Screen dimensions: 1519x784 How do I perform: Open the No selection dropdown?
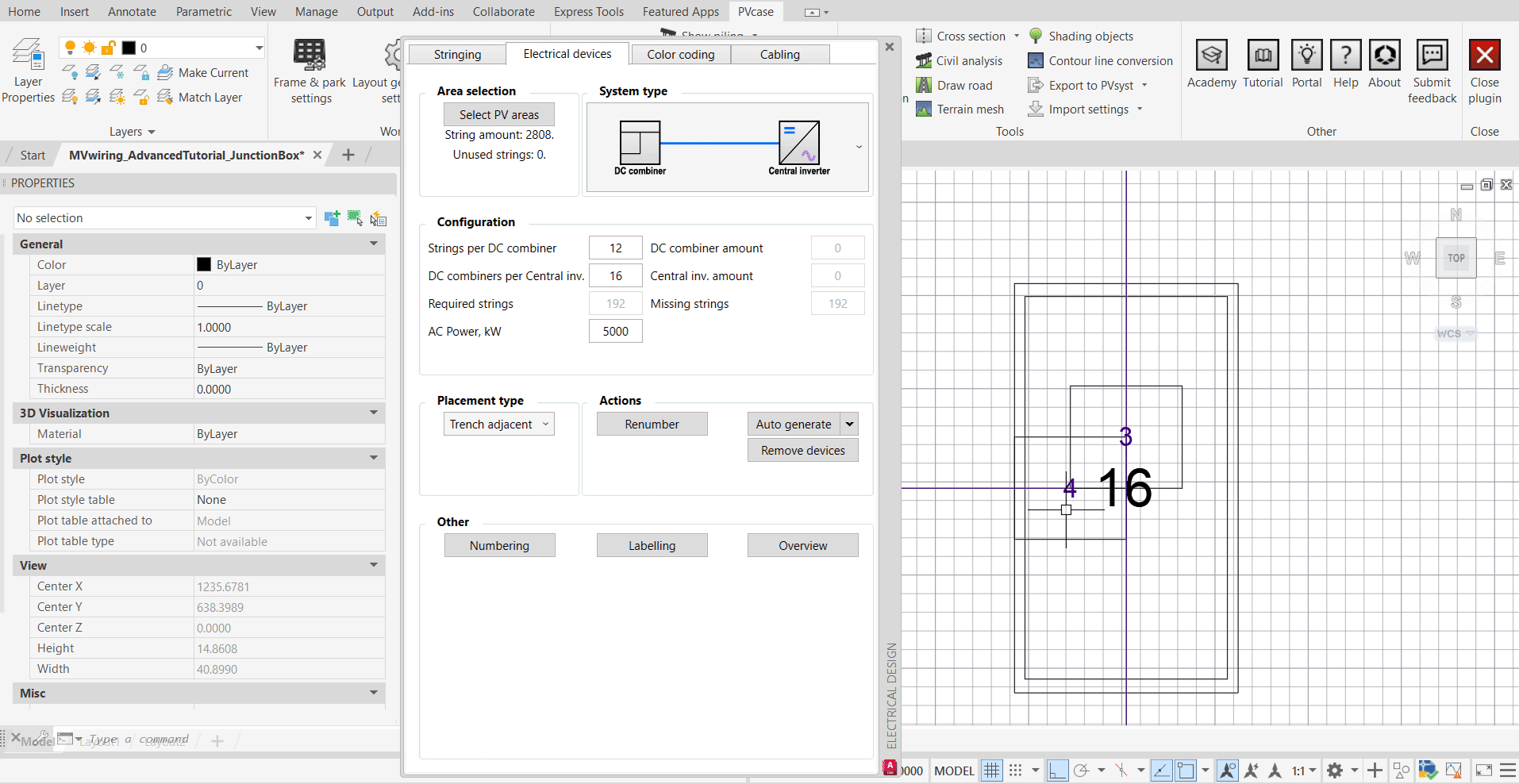pyautogui.click(x=309, y=218)
